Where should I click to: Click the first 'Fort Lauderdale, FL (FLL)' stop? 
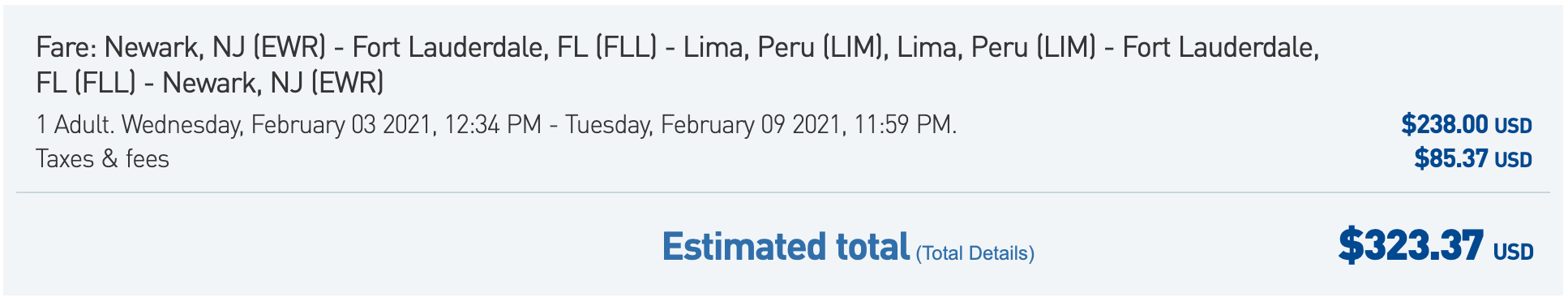(x=504, y=48)
